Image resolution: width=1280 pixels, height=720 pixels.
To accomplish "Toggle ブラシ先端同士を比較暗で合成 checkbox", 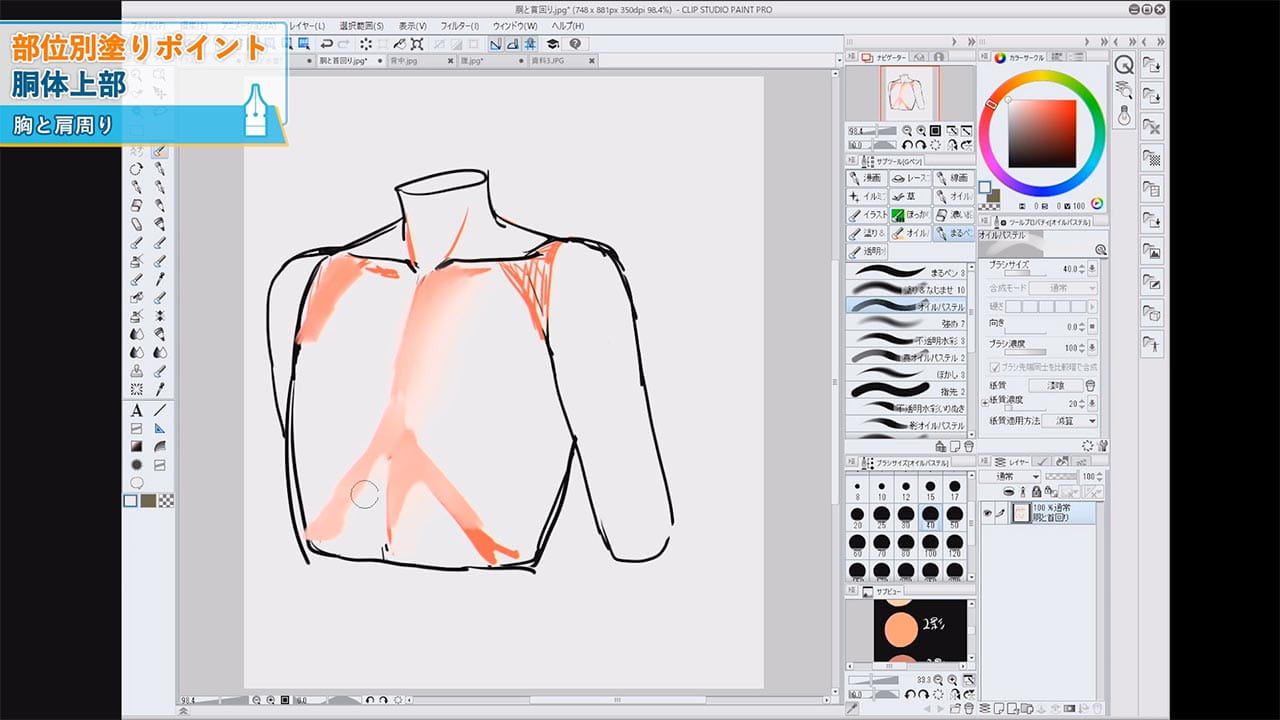I will [995, 366].
